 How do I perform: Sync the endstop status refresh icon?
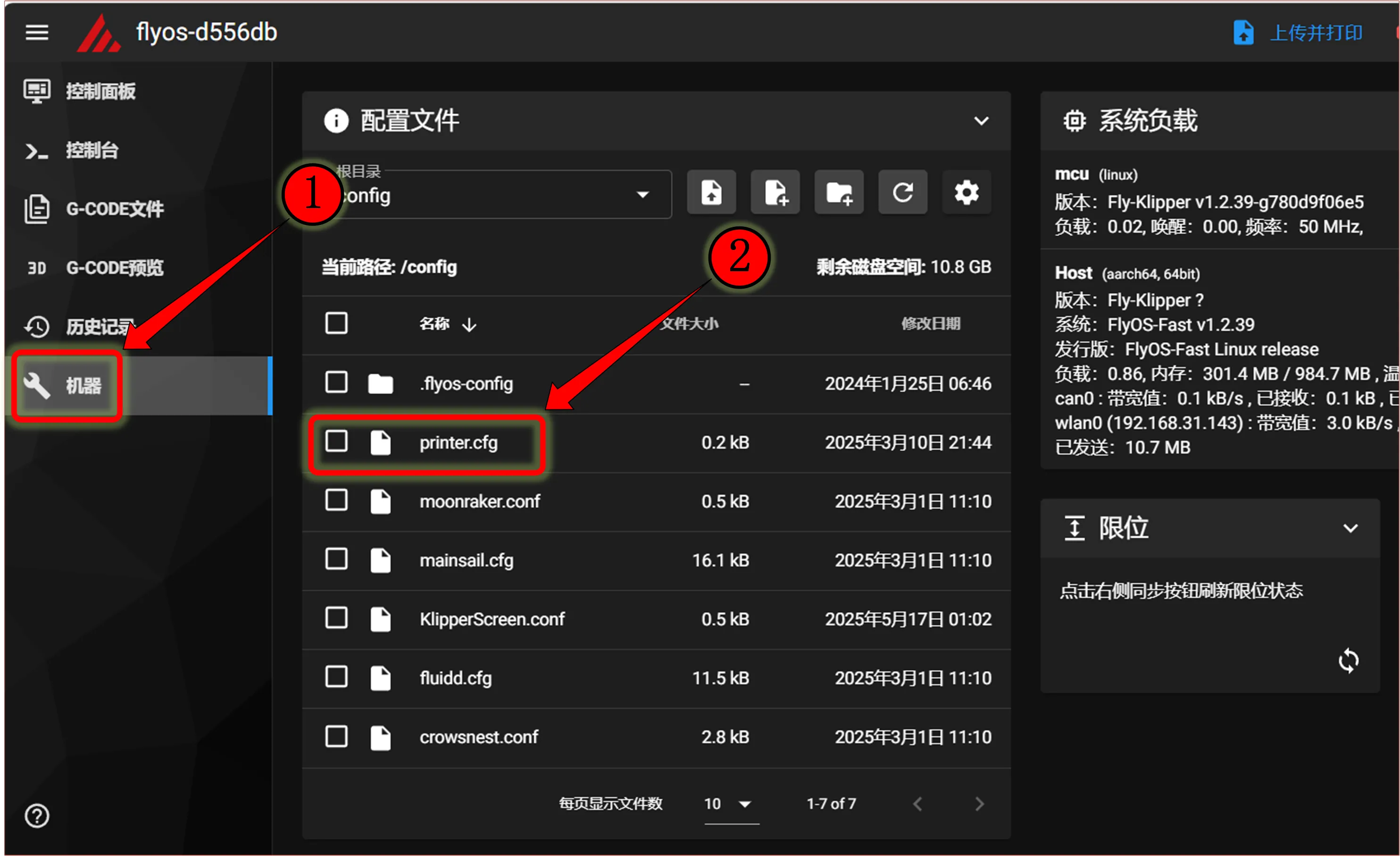[1348, 661]
